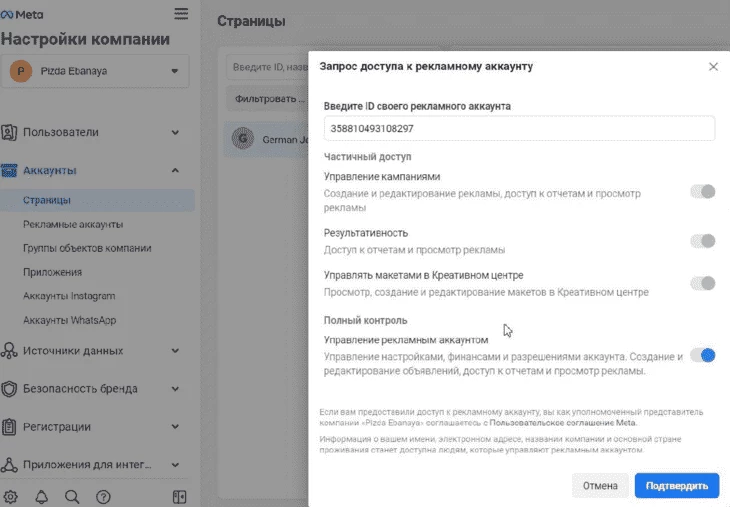
Task: Collapse sidebar using panel icon
Action: point(179,497)
